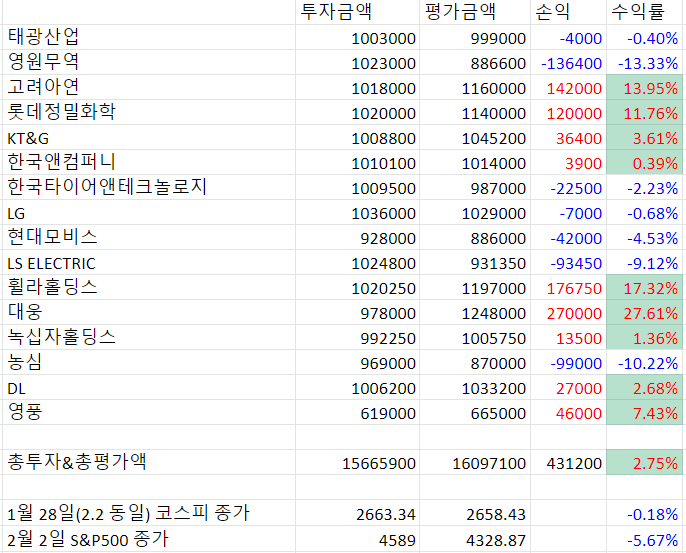Click the 영원무역 stock name cell
The width and height of the screenshot is (686, 553).
click(149, 62)
